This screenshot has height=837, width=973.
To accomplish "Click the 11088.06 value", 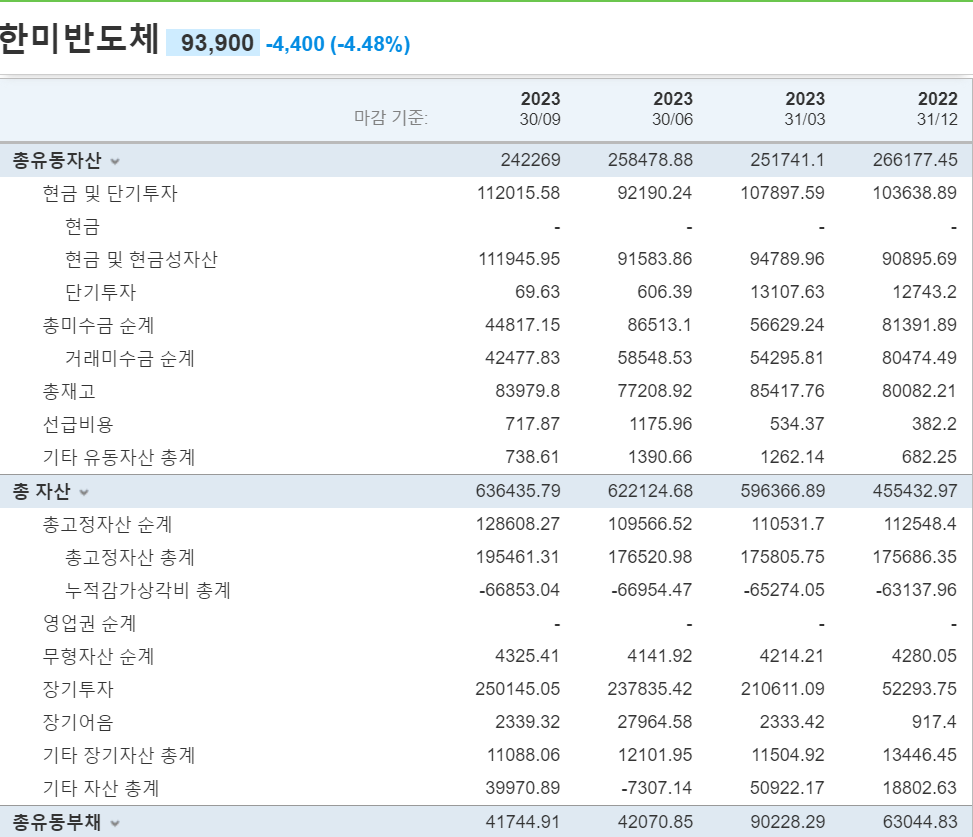I will tap(524, 755).
